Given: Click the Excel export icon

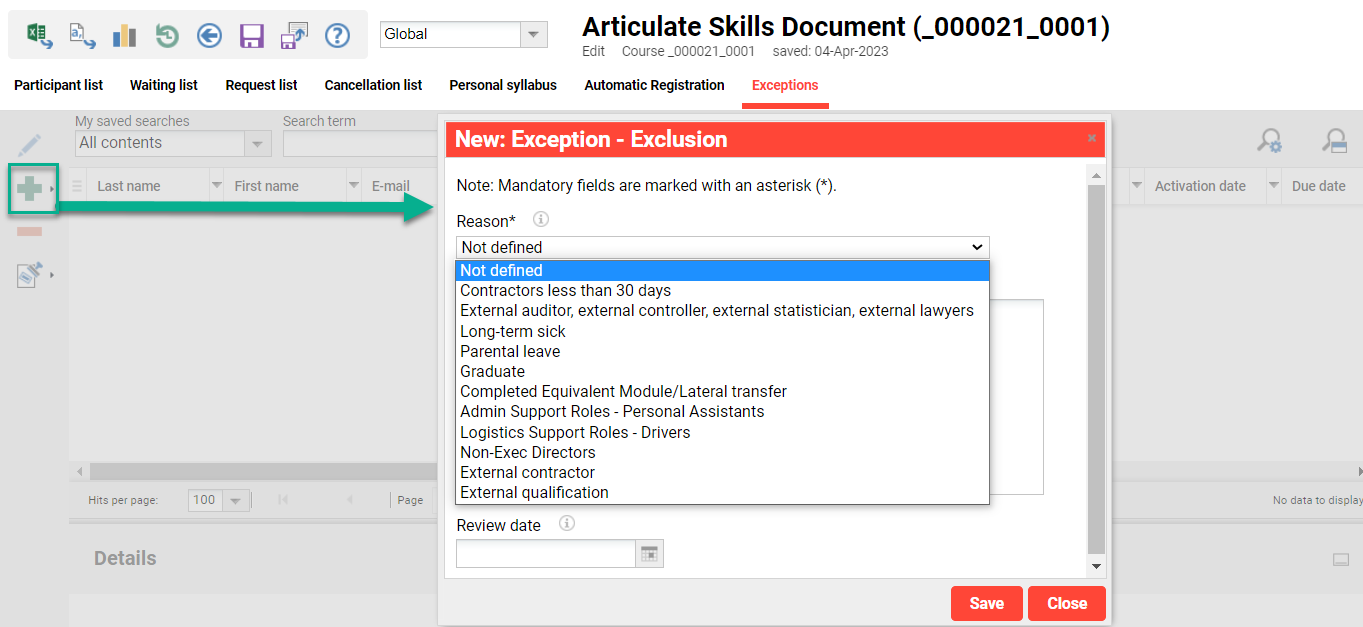Looking at the screenshot, I should click(40, 37).
